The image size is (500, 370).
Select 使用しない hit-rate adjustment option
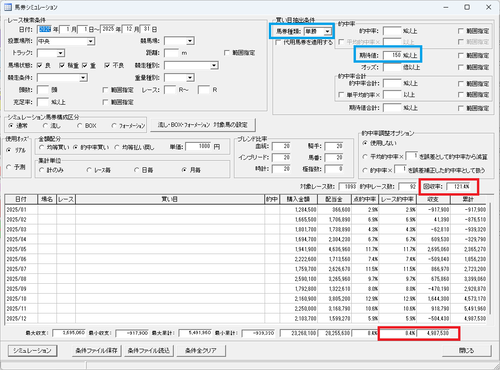click(365, 143)
